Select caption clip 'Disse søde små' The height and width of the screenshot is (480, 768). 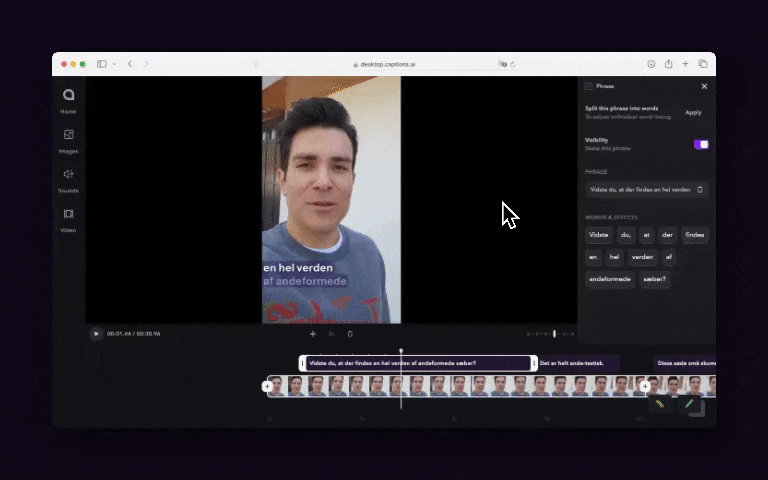click(685, 363)
